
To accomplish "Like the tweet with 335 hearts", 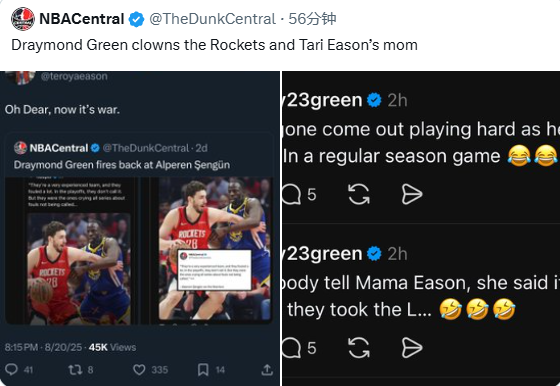I will 139,370.
